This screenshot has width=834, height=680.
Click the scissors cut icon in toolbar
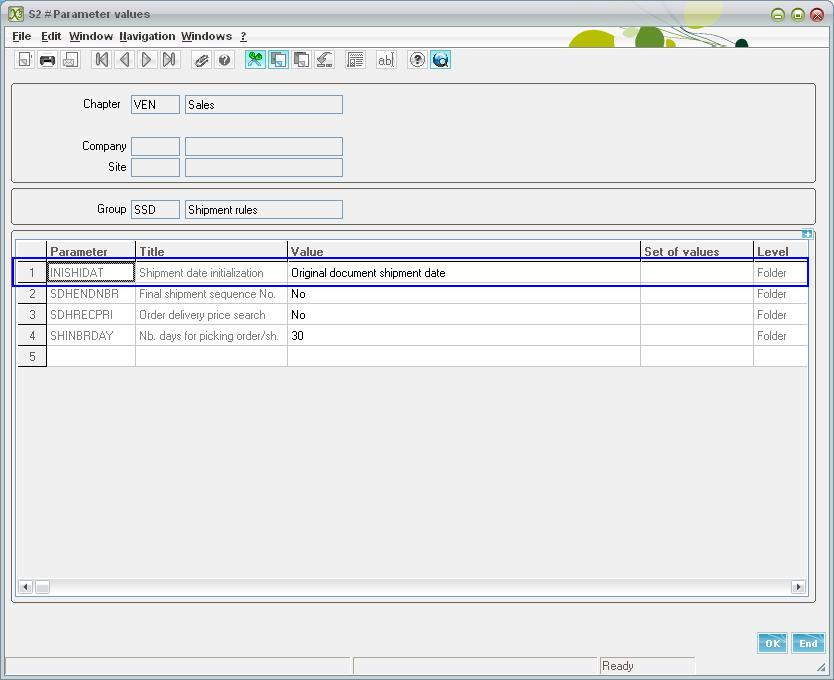click(x=255, y=60)
